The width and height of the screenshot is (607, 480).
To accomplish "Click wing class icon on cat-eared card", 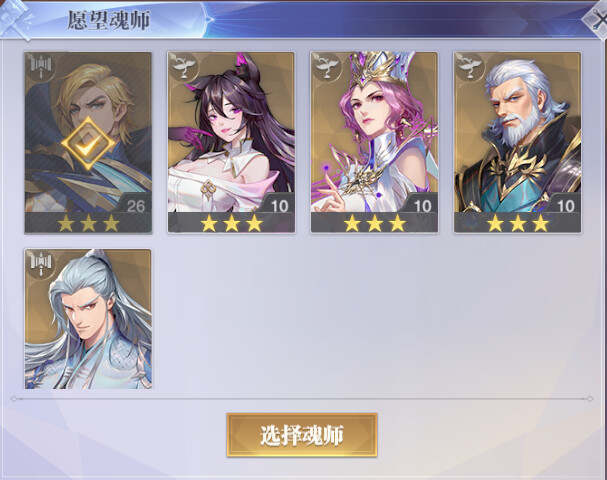I will pyautogui.click(x=183, y=67).
